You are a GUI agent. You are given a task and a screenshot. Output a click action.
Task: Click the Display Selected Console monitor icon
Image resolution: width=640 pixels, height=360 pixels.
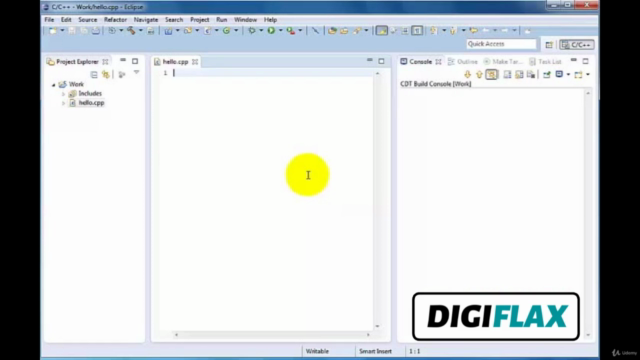point(559,74)
